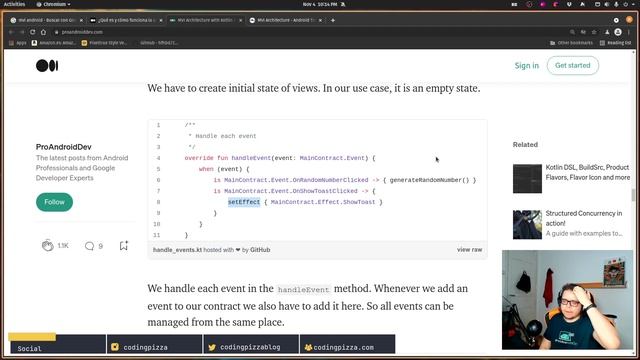Bookmark this page with the star icon

click(x=594, y=32)
